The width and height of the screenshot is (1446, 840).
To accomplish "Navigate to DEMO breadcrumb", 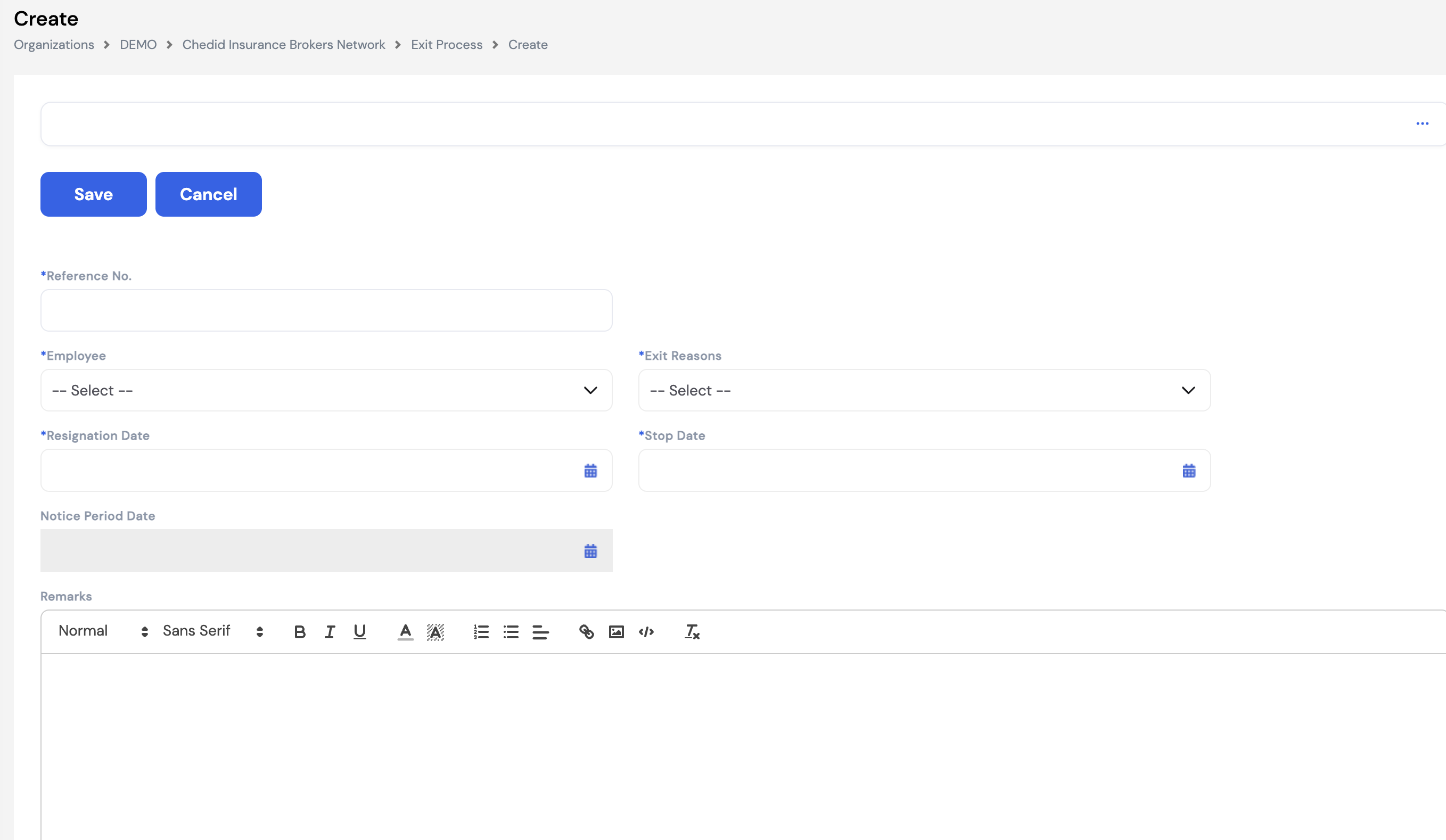I will [138, 45].
